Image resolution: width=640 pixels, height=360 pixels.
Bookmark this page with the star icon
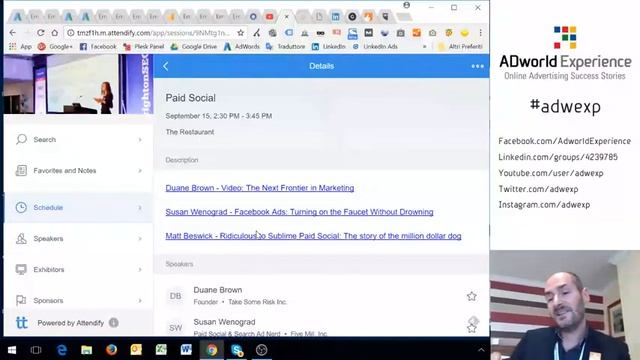pyautogui.click(x=240, y=32)
